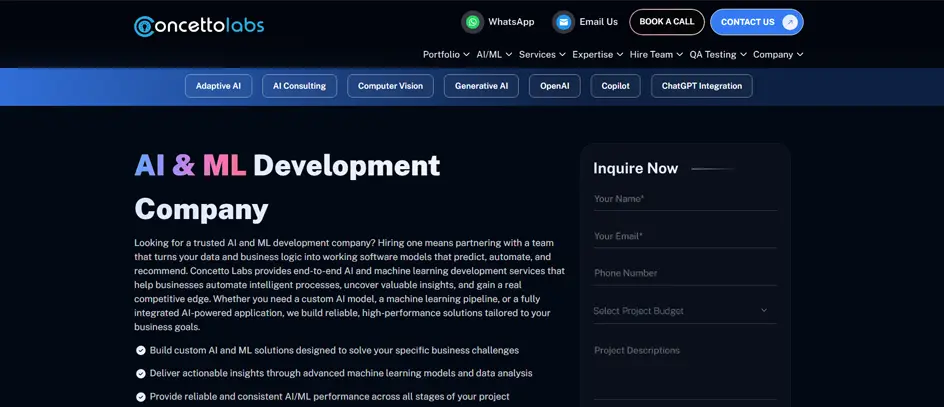Select the Generative AI pill

pyautogui.click(x=482, y=86)
